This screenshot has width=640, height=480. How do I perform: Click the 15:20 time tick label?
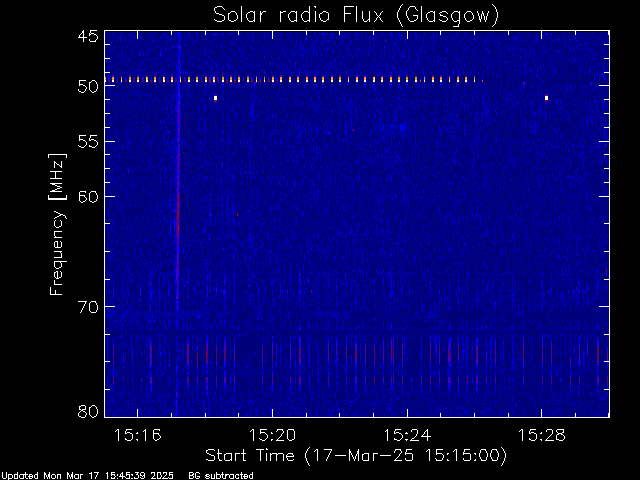(272, 435)
